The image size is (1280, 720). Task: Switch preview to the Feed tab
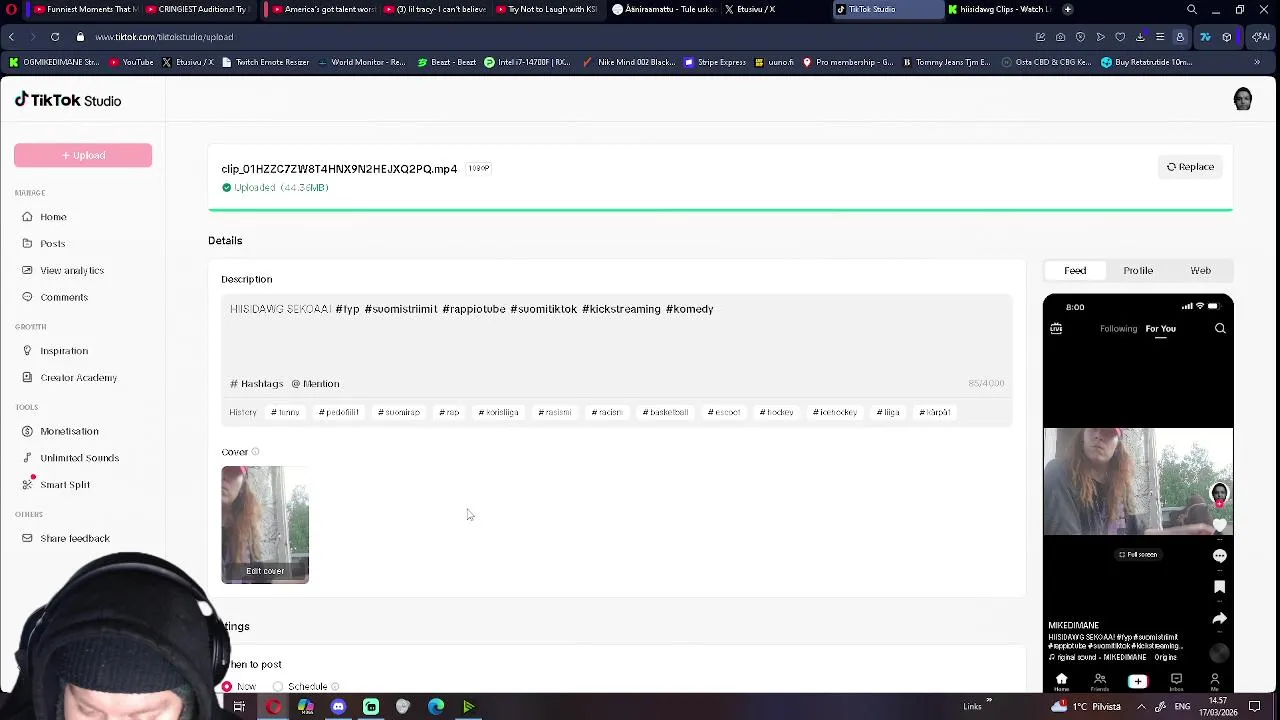(x=1075, y=271)
